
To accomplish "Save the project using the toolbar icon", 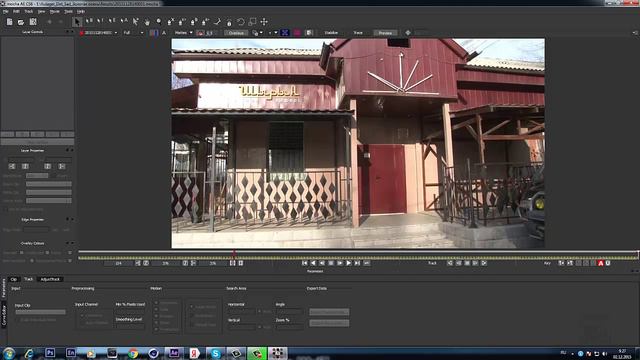I will point(33,22).
